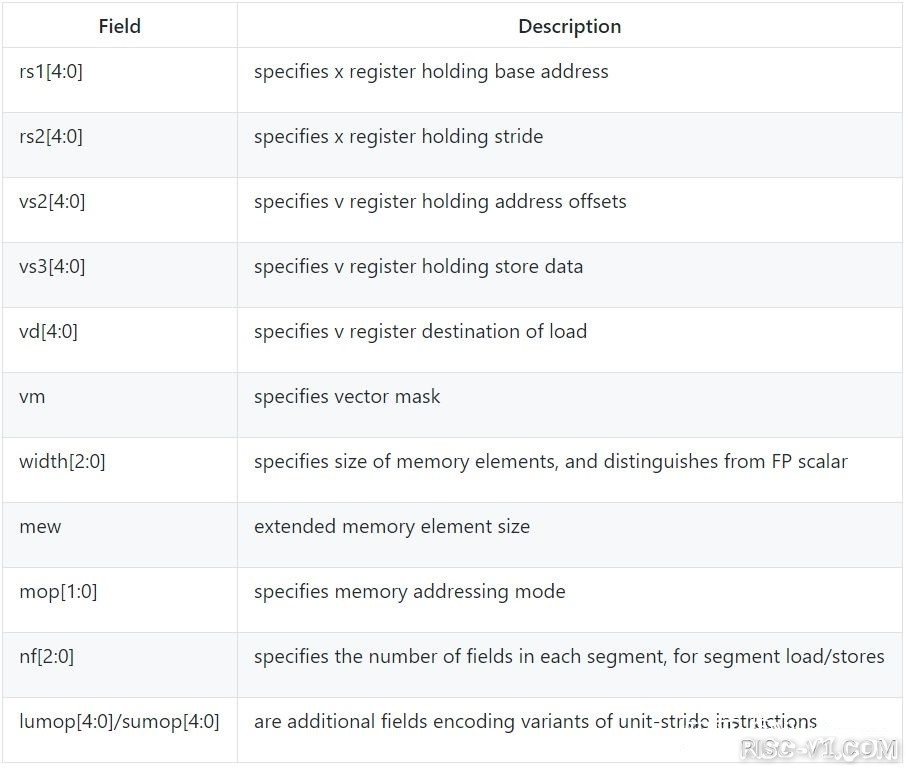Click the Field column header
Viewport: 910px width, 770px height.
point(120,26)
